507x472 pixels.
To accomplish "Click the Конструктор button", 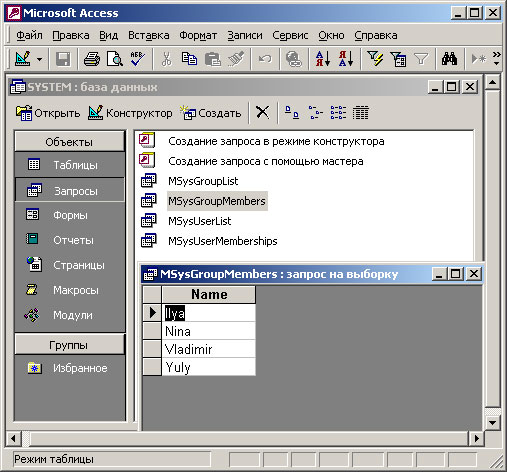I will click(130, 113).
